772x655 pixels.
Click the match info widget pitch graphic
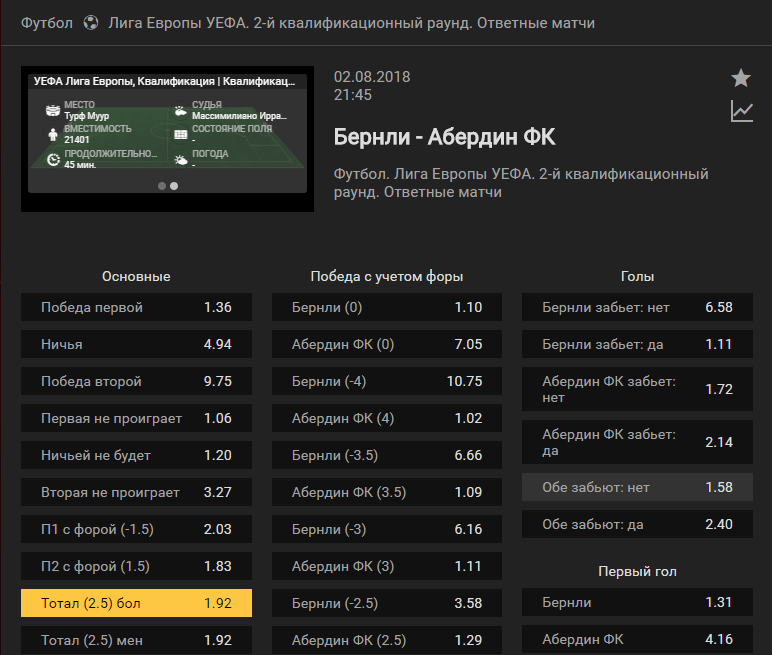pos(167,139)
